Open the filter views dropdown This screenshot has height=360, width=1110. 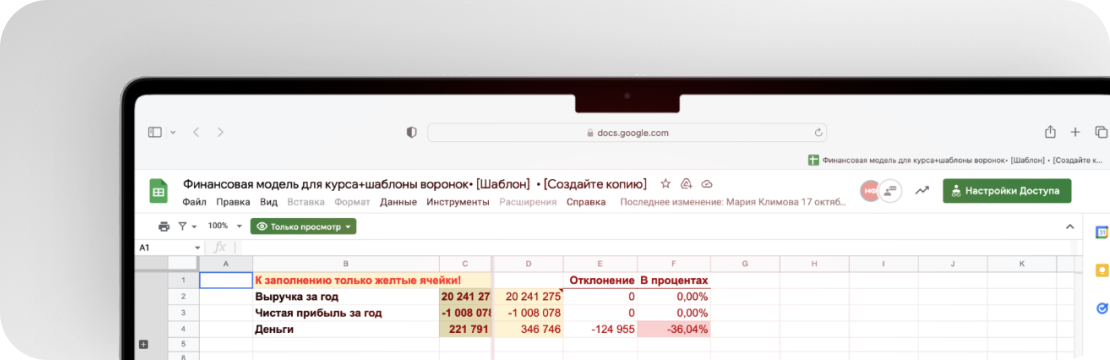187,226
